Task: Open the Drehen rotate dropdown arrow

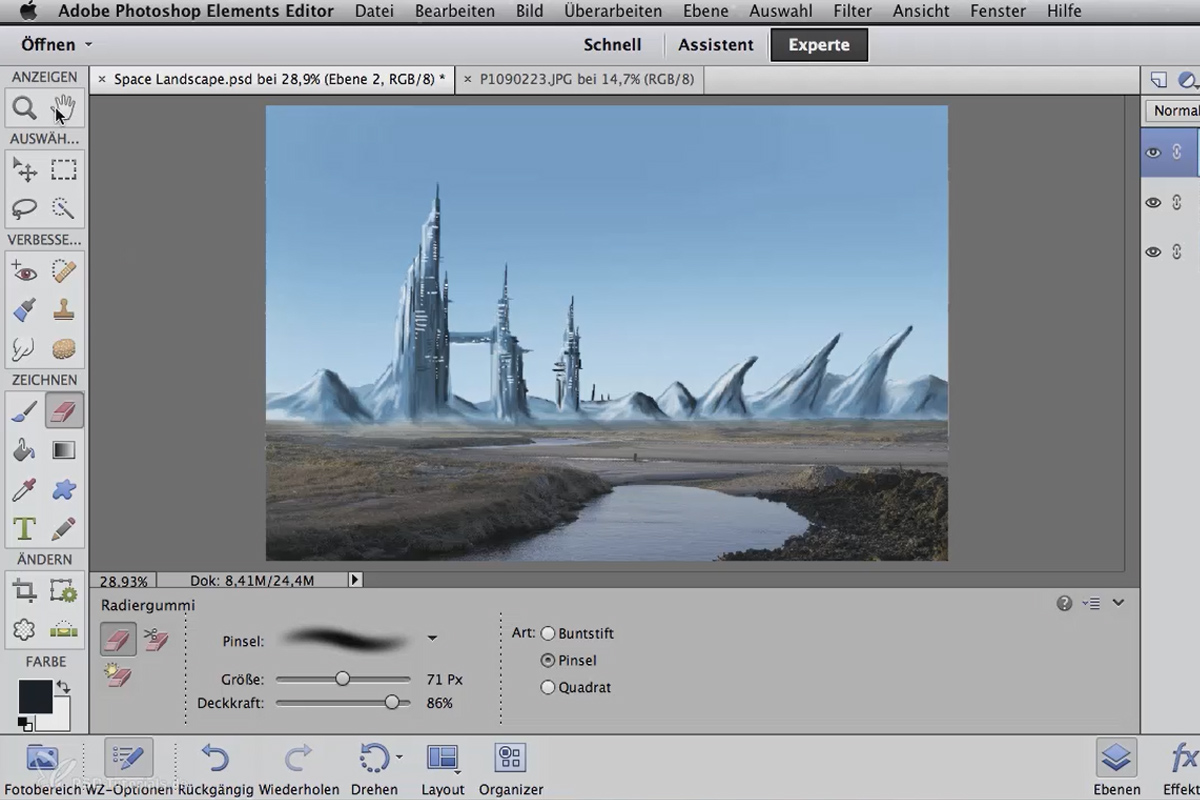Action: point(400,757)
